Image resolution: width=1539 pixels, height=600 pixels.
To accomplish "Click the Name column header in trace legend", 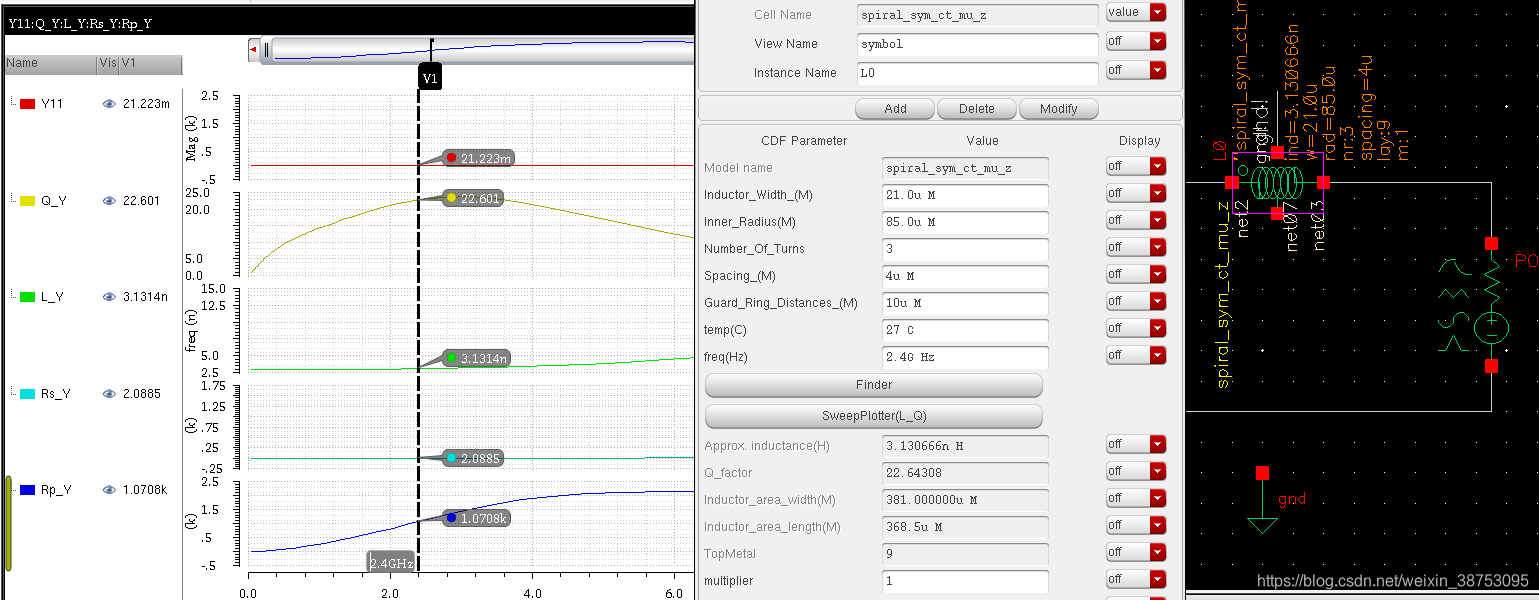I will 50,64.
